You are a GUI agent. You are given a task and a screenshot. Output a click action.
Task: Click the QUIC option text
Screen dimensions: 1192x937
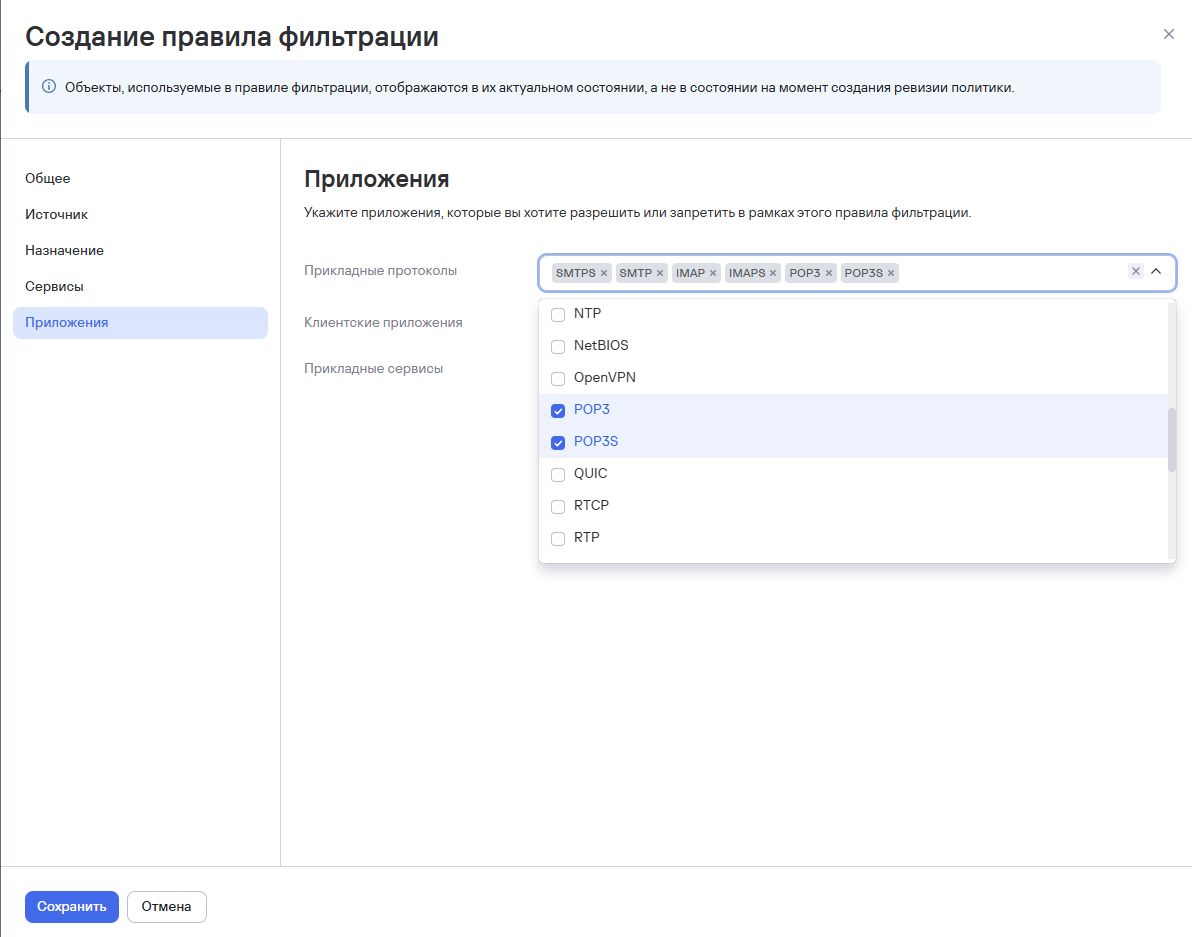pos(591,473)
